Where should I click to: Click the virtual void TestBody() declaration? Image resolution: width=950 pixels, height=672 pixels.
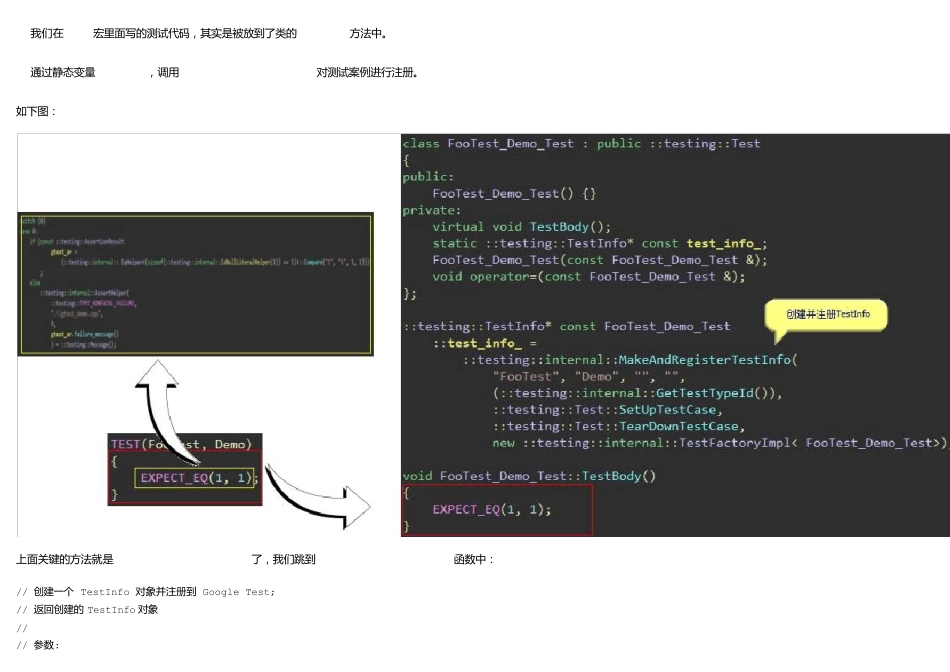521,227
